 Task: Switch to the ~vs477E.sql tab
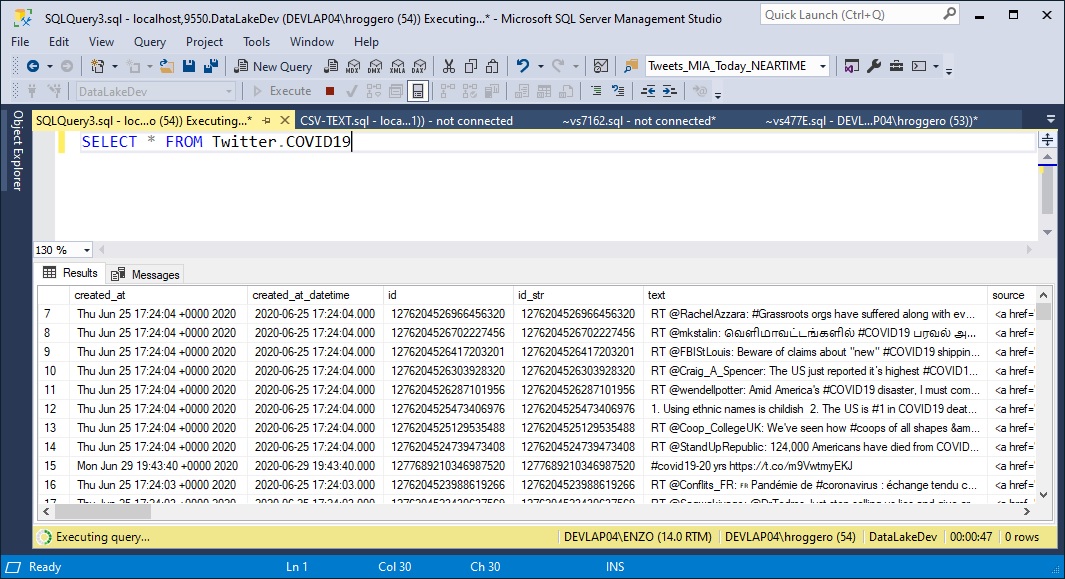pyautogui.click(x=871, y=121)
